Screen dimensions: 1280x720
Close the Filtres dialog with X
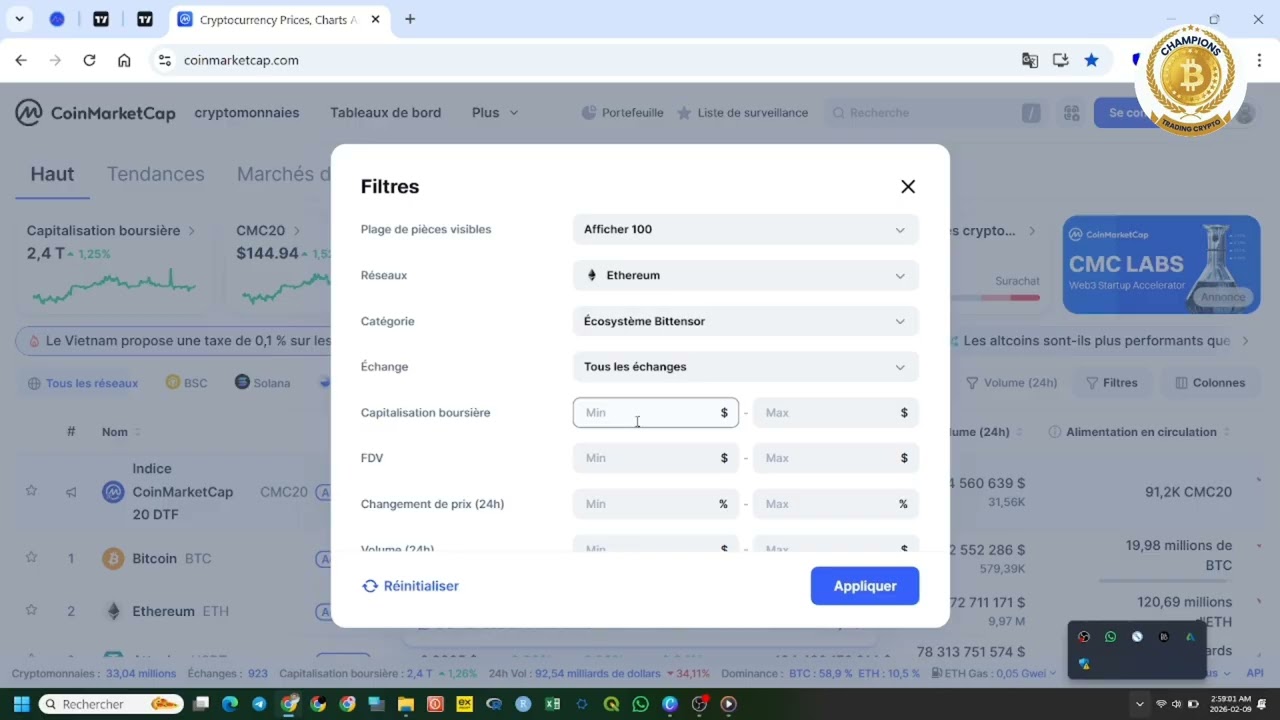coord(908,187)
